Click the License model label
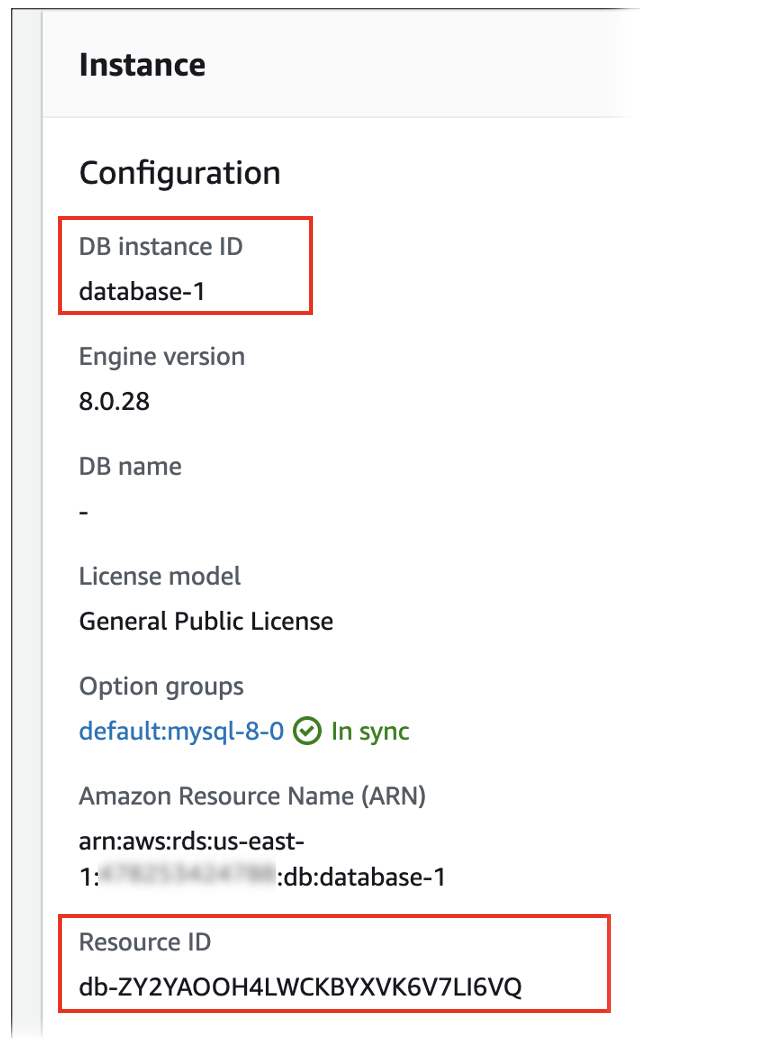Image resolution: width=762 pixels, height=1062 pixels. coord(160,576)
